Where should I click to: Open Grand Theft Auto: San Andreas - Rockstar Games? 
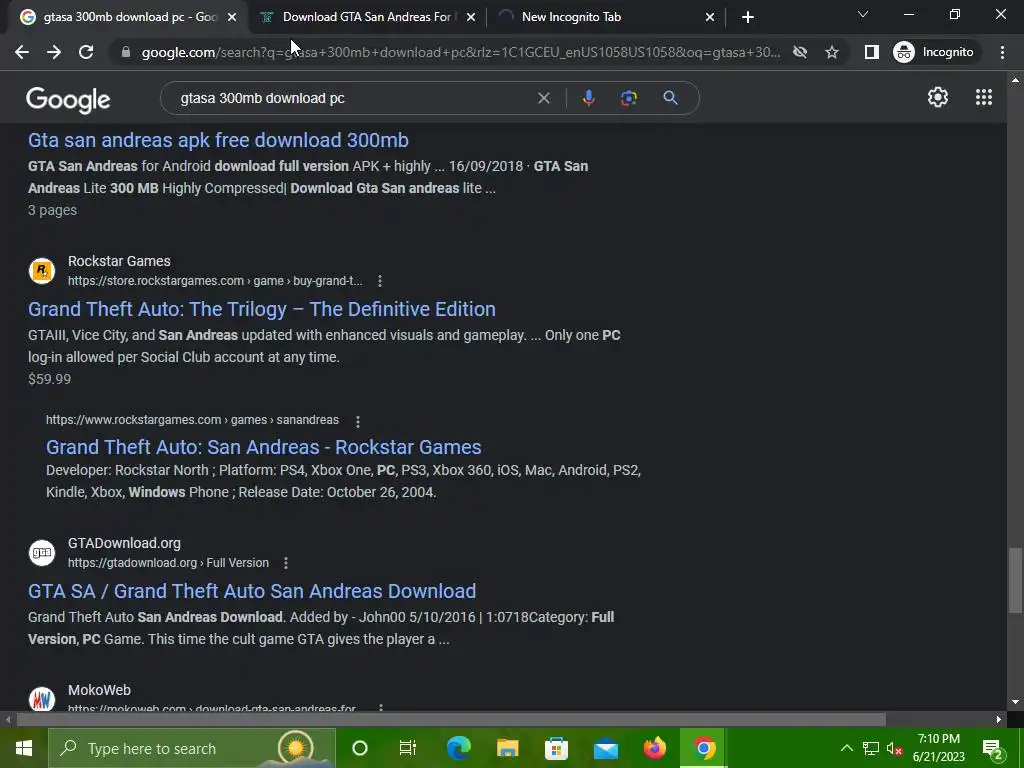(264, 447)
